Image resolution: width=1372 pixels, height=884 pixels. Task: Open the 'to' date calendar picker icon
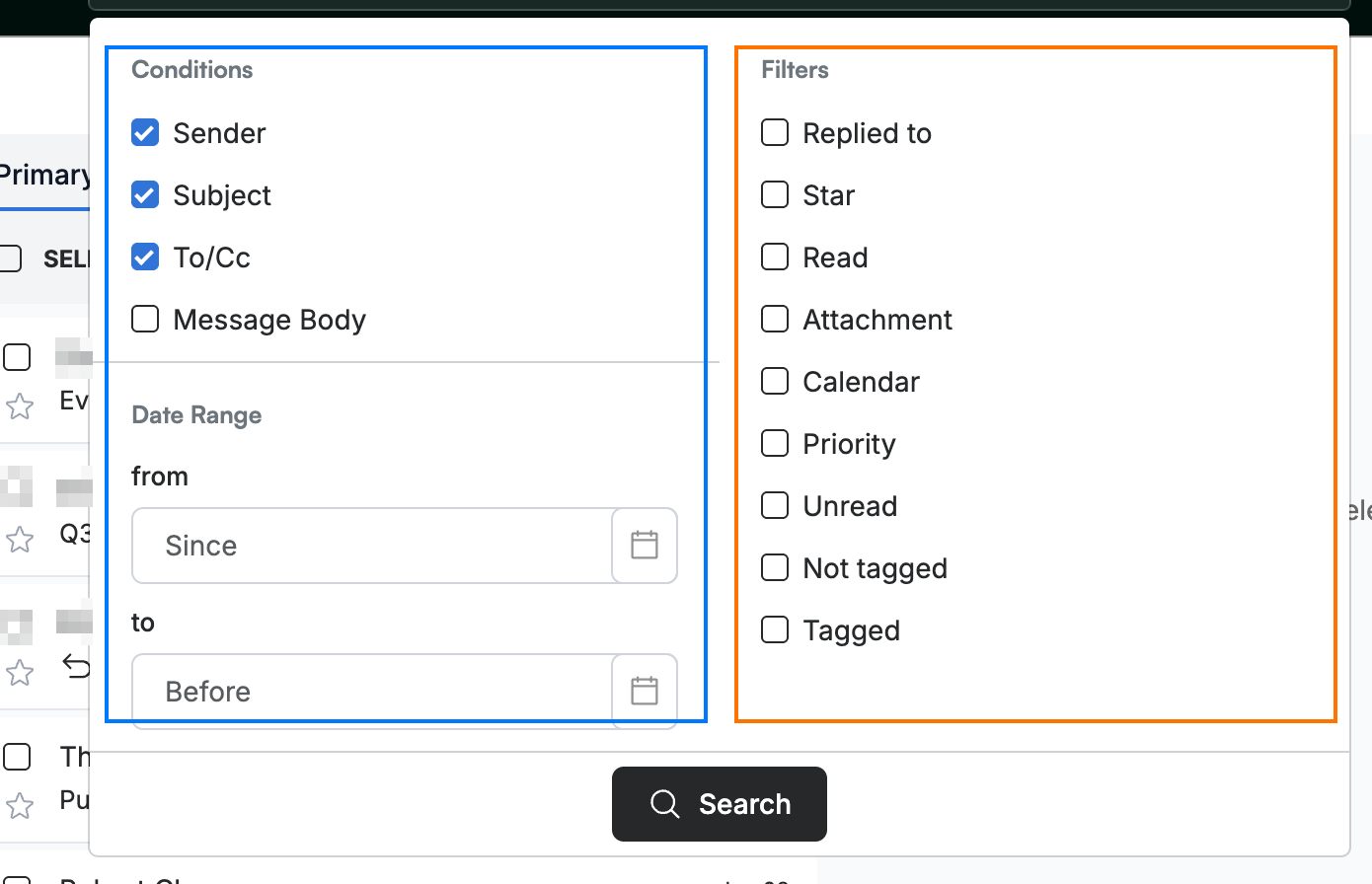[645, 691]
